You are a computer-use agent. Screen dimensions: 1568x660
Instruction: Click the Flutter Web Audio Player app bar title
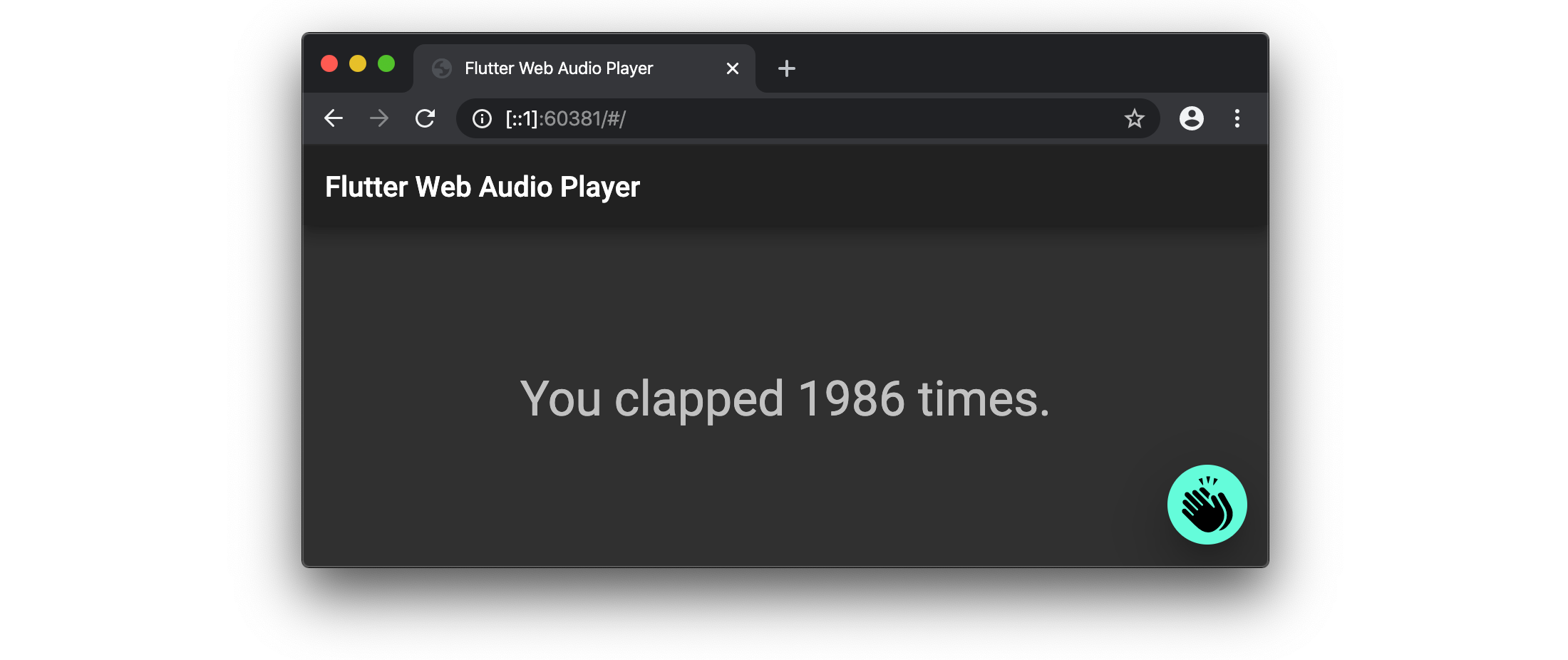tap(483, 186)
